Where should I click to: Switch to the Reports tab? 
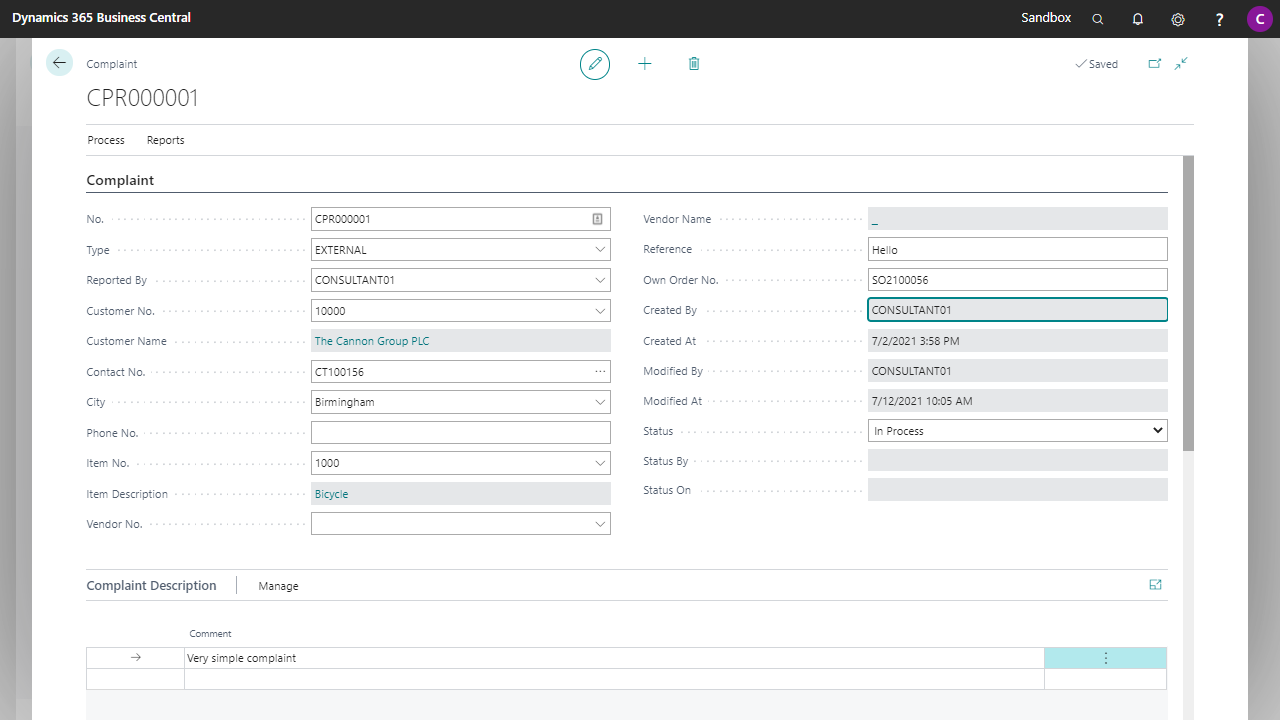point(165,140)
